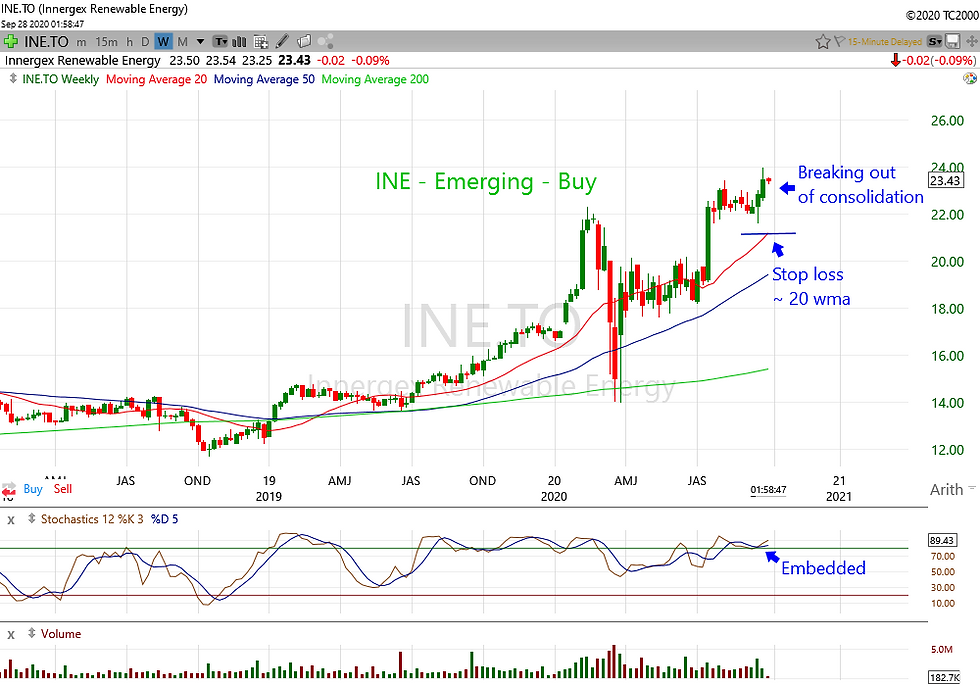
Task: Open the INE.TO Weekly plot label
Action: pos(61,79)
